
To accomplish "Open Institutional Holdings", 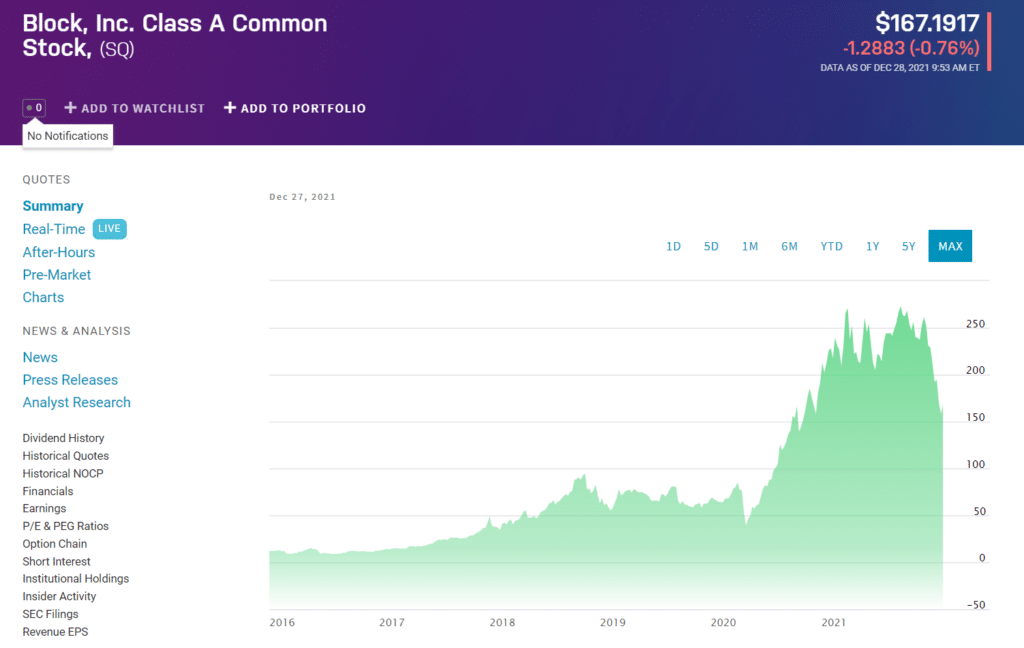I will click(76, 579).
